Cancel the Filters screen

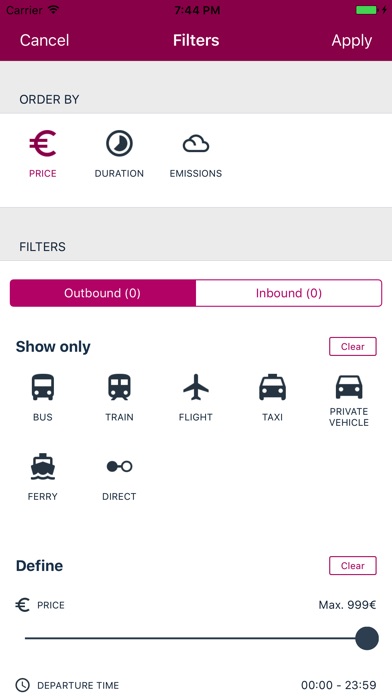tap(44, 40)
